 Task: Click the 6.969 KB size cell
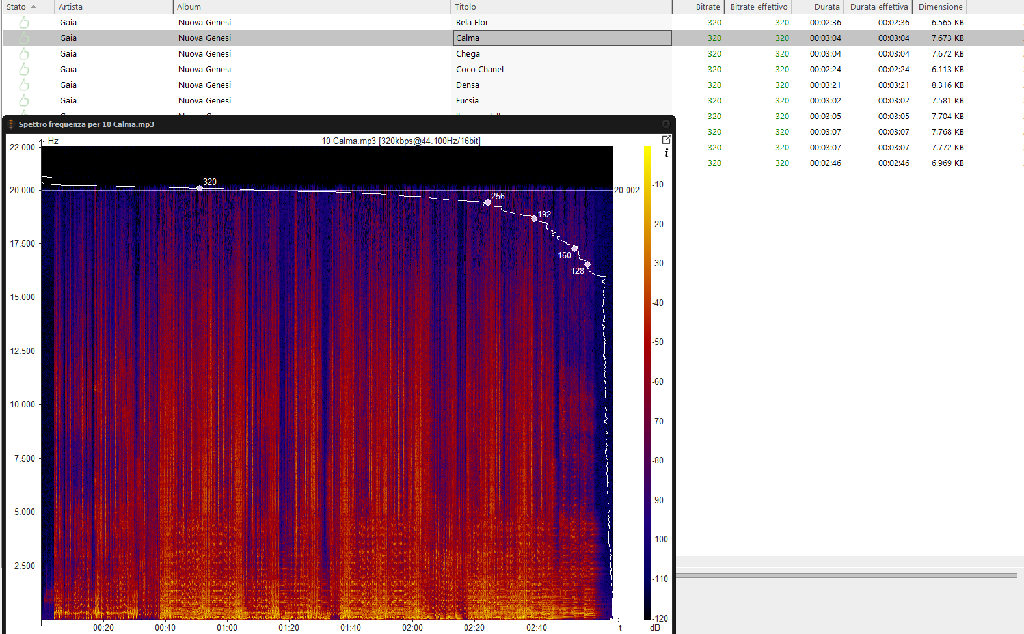click(x=947, y=163)
